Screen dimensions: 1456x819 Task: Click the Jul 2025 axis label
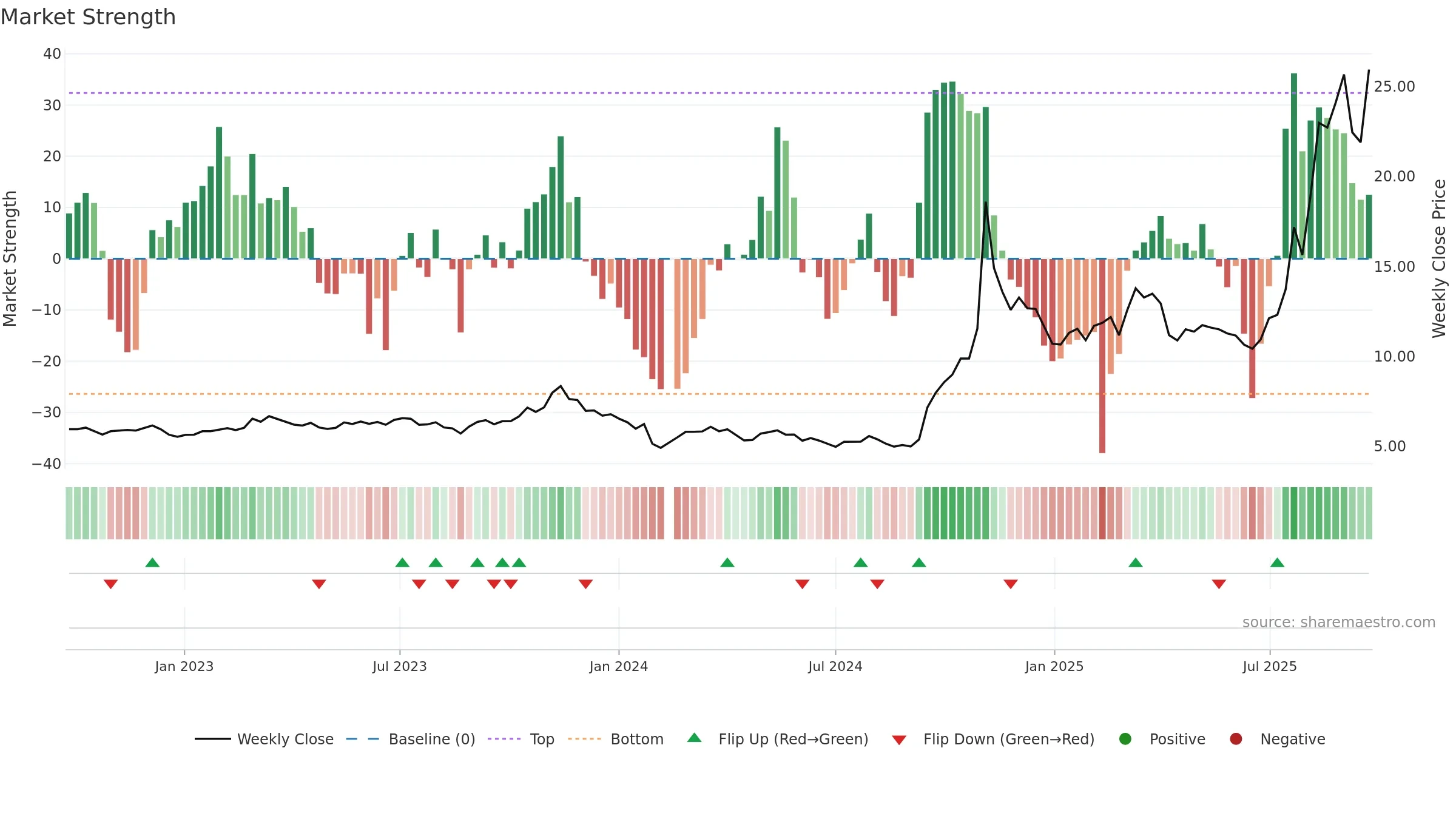(x=1270, y=666)
